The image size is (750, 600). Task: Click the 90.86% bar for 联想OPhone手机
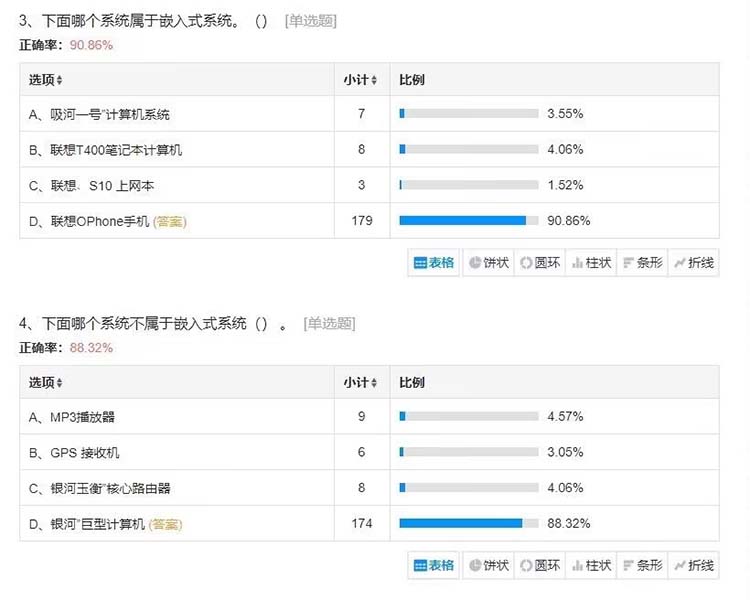click(x=462, y=220)
